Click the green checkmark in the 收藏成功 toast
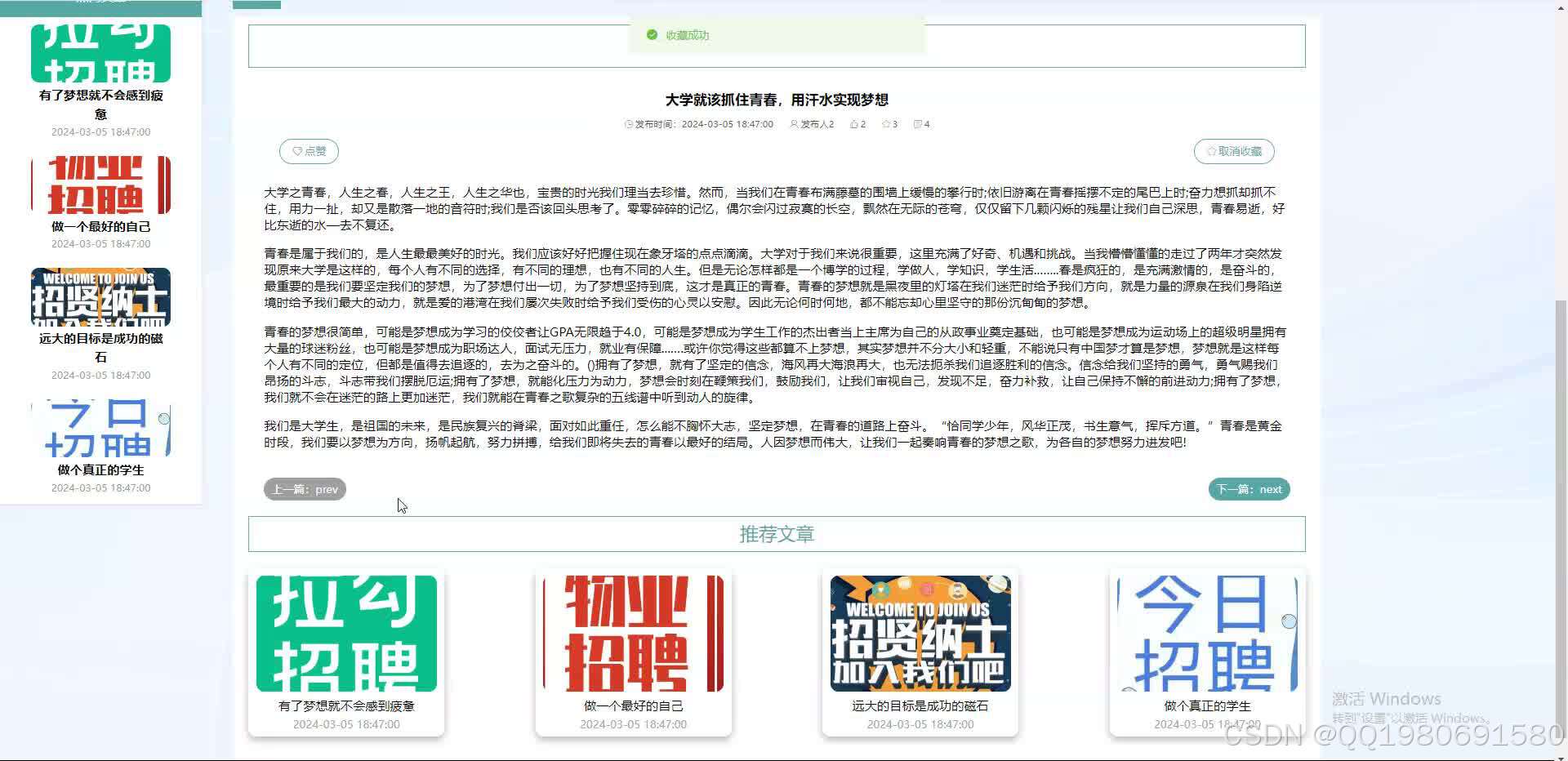The image size is (1568, 761). (652, 35)
